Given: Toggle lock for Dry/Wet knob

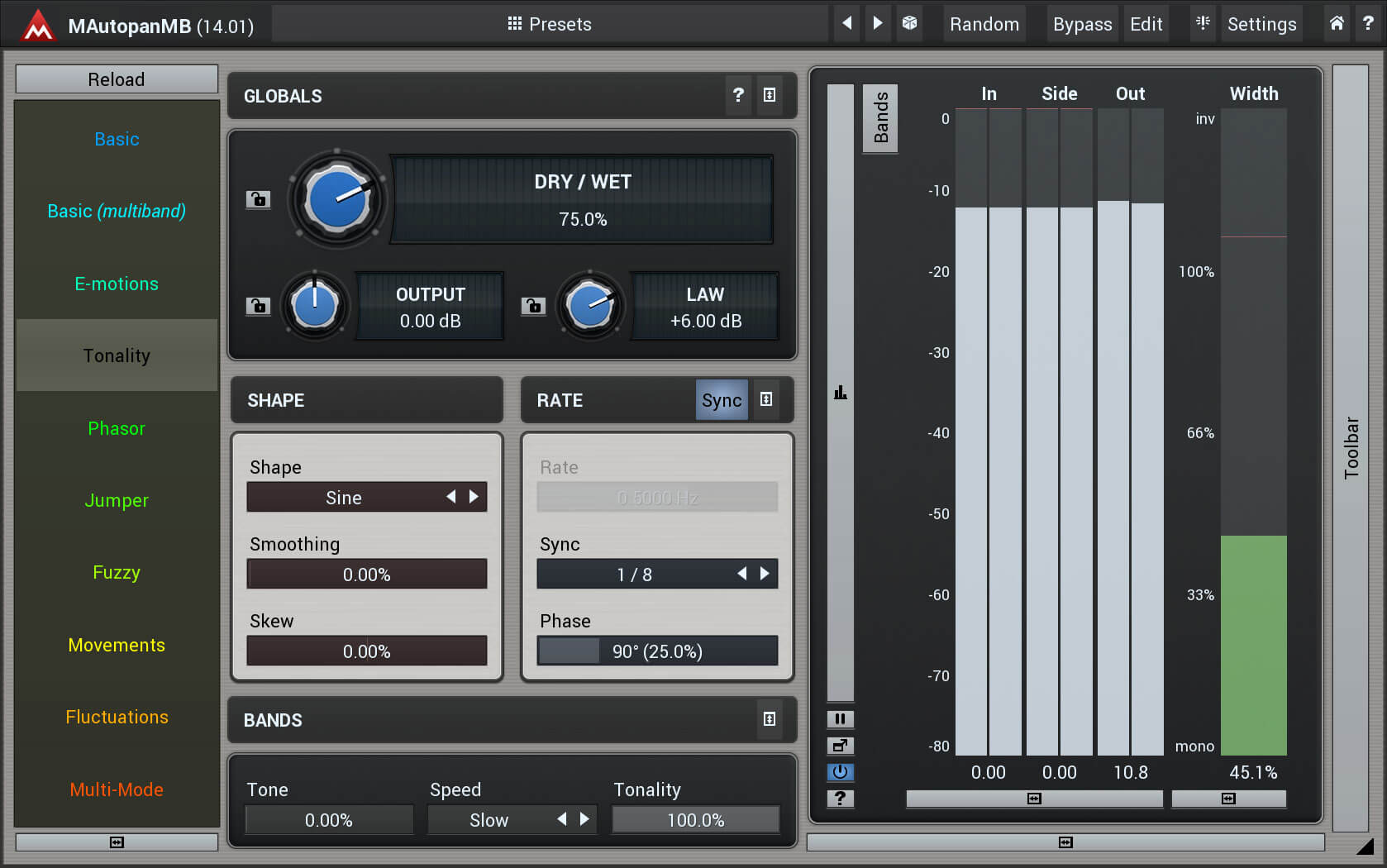Looking at the screenshot, I should (258, 199).
